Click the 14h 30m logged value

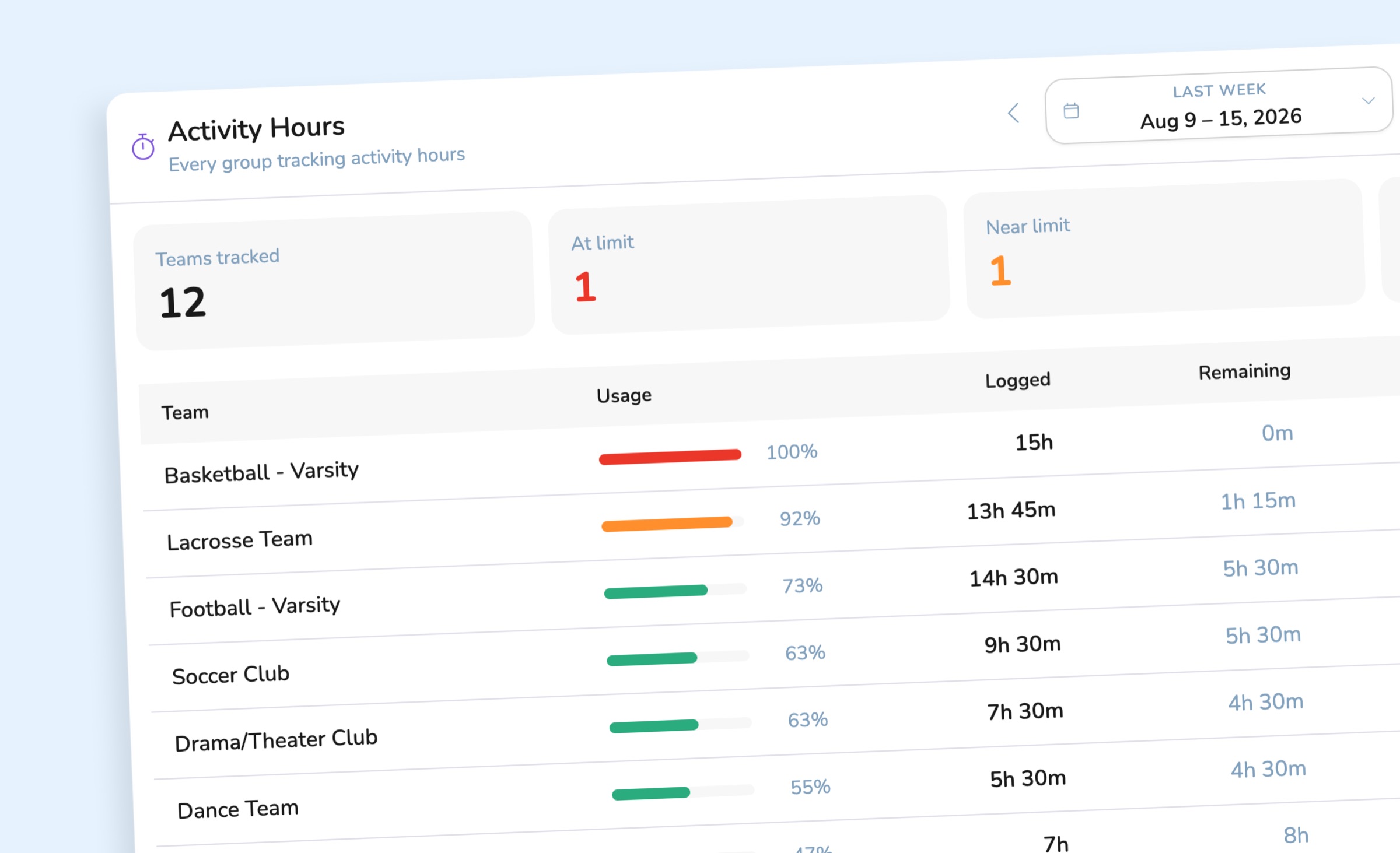1014,577
